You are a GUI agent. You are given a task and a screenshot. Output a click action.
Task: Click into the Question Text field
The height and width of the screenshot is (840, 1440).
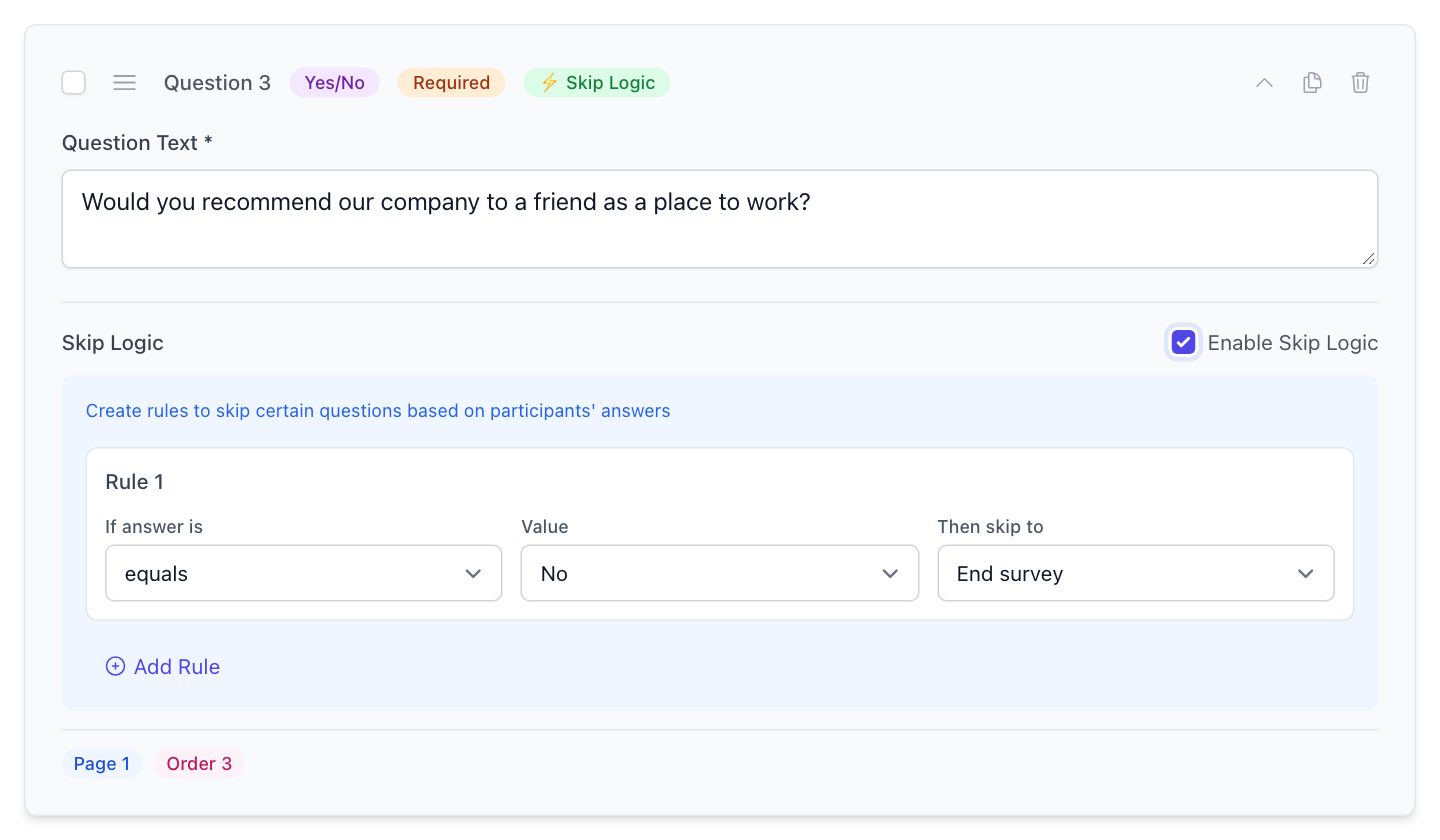[x=719, y=219]
